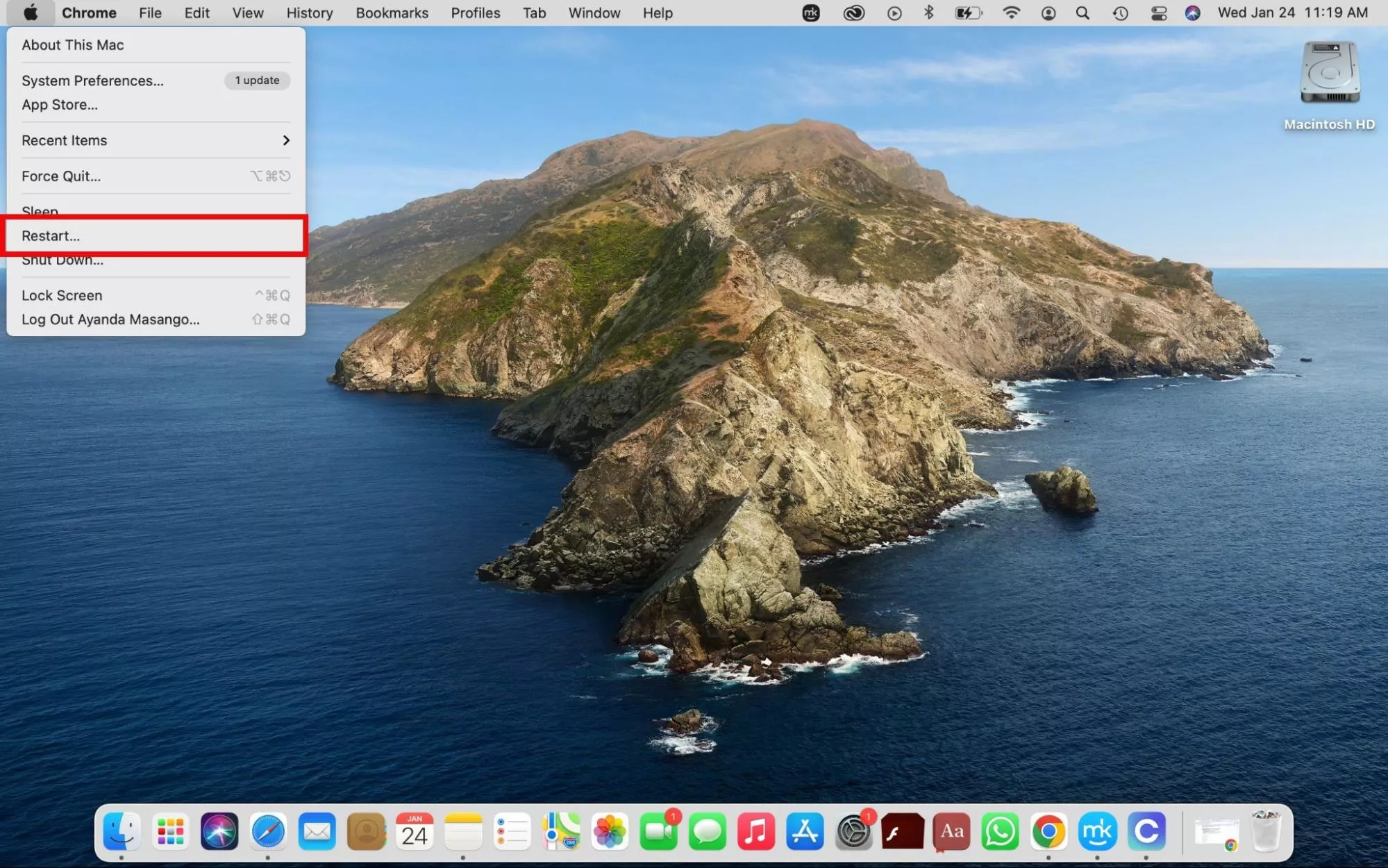Select Recent Items submenu expander
Screen dimensions: 1388x868
(x=286, y=140)
